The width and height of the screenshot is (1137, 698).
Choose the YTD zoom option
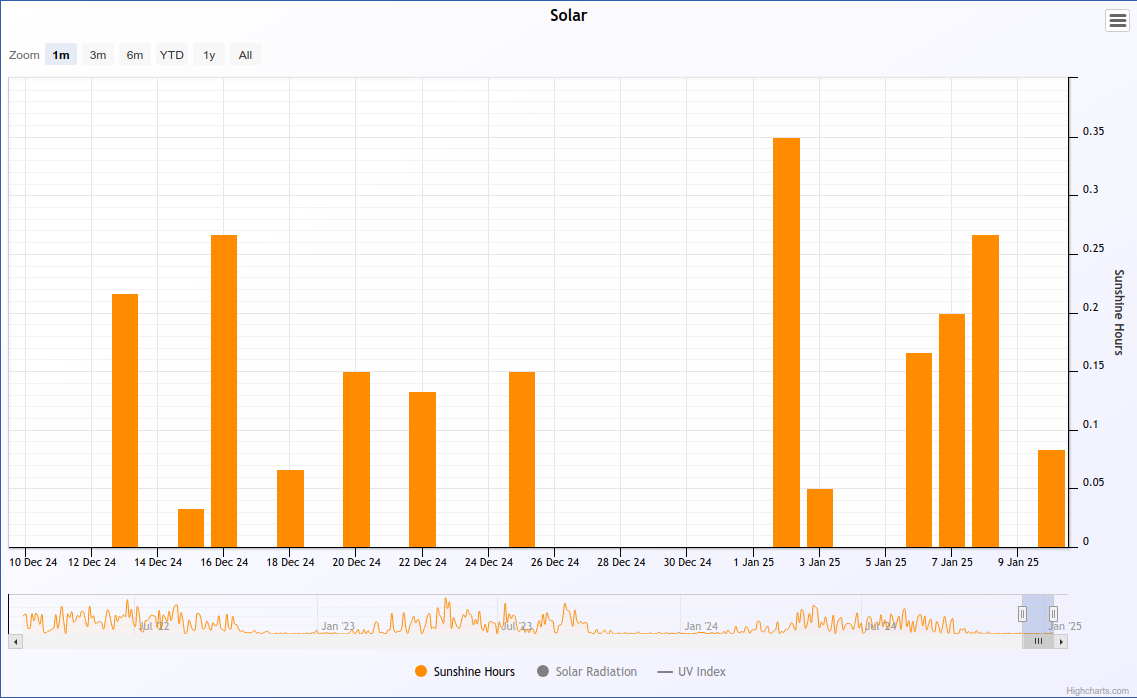tap(172, 55)
